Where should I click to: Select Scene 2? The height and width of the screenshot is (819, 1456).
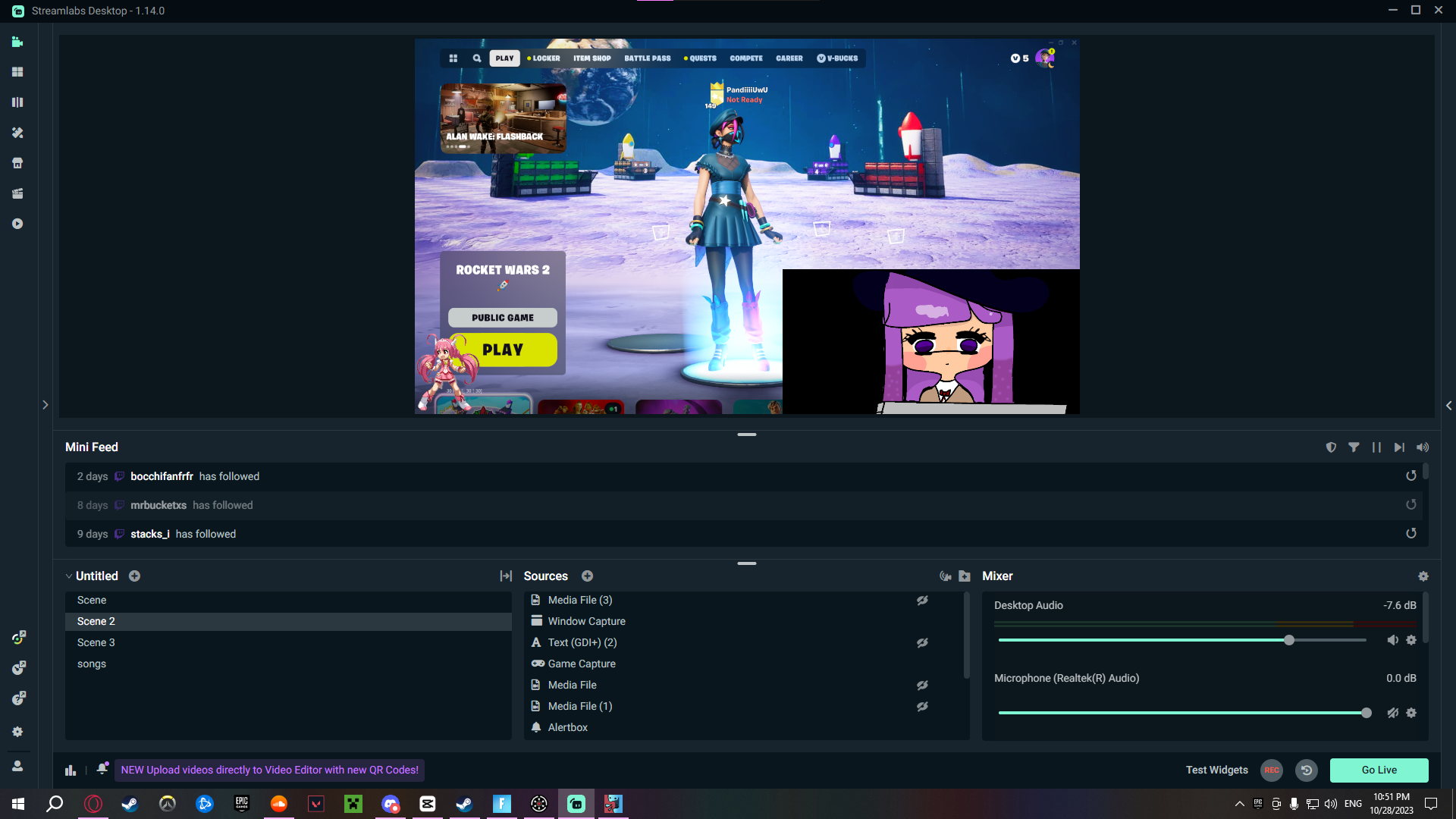pyautogui.click(x=288, y=621)
